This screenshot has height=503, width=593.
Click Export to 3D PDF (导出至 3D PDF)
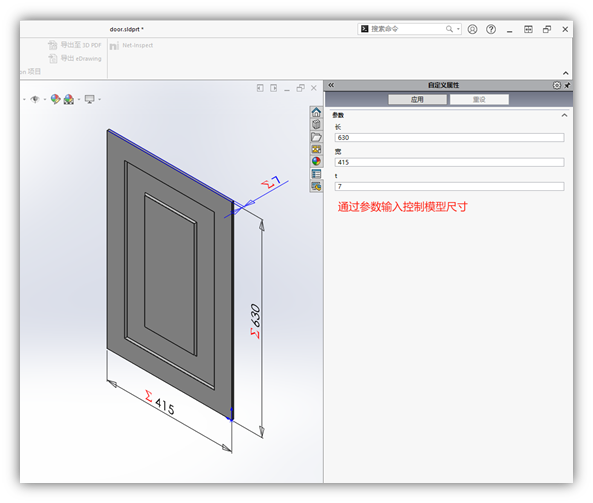75,45
